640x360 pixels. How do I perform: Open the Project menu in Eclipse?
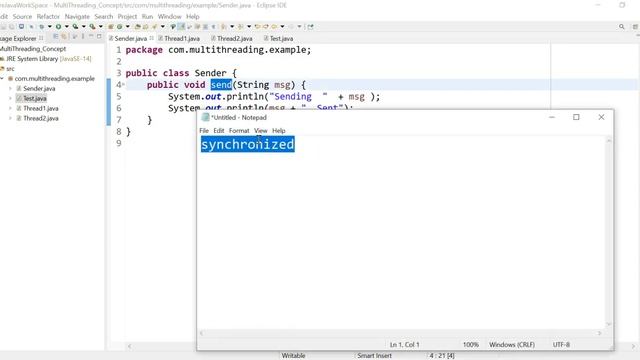127,16
